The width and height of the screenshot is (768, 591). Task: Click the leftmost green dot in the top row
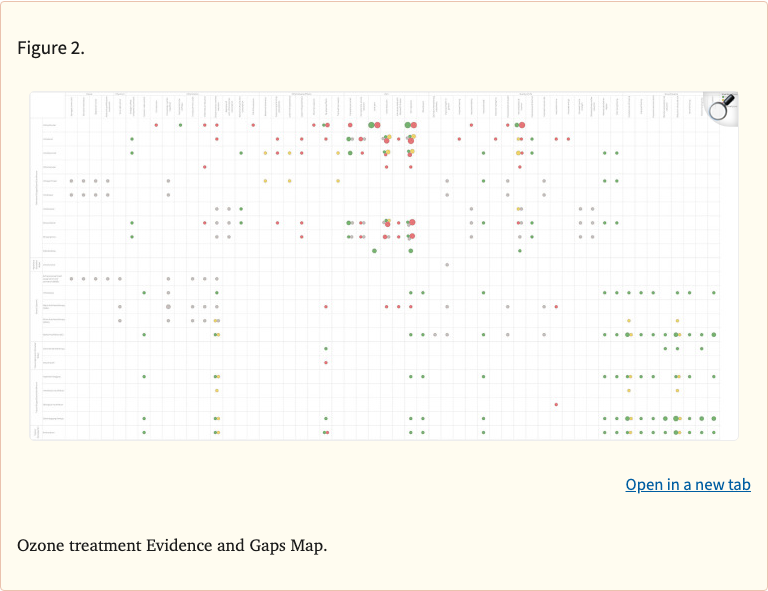(180, 125)
